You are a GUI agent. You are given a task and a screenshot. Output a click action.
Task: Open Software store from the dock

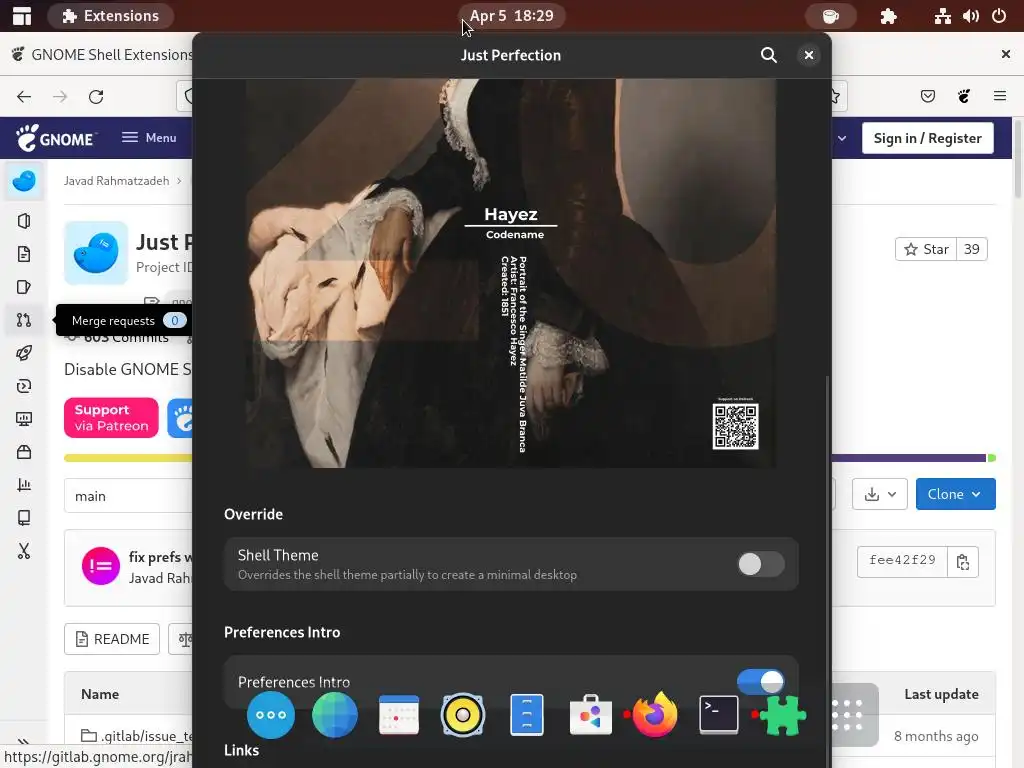click(590, 715)
